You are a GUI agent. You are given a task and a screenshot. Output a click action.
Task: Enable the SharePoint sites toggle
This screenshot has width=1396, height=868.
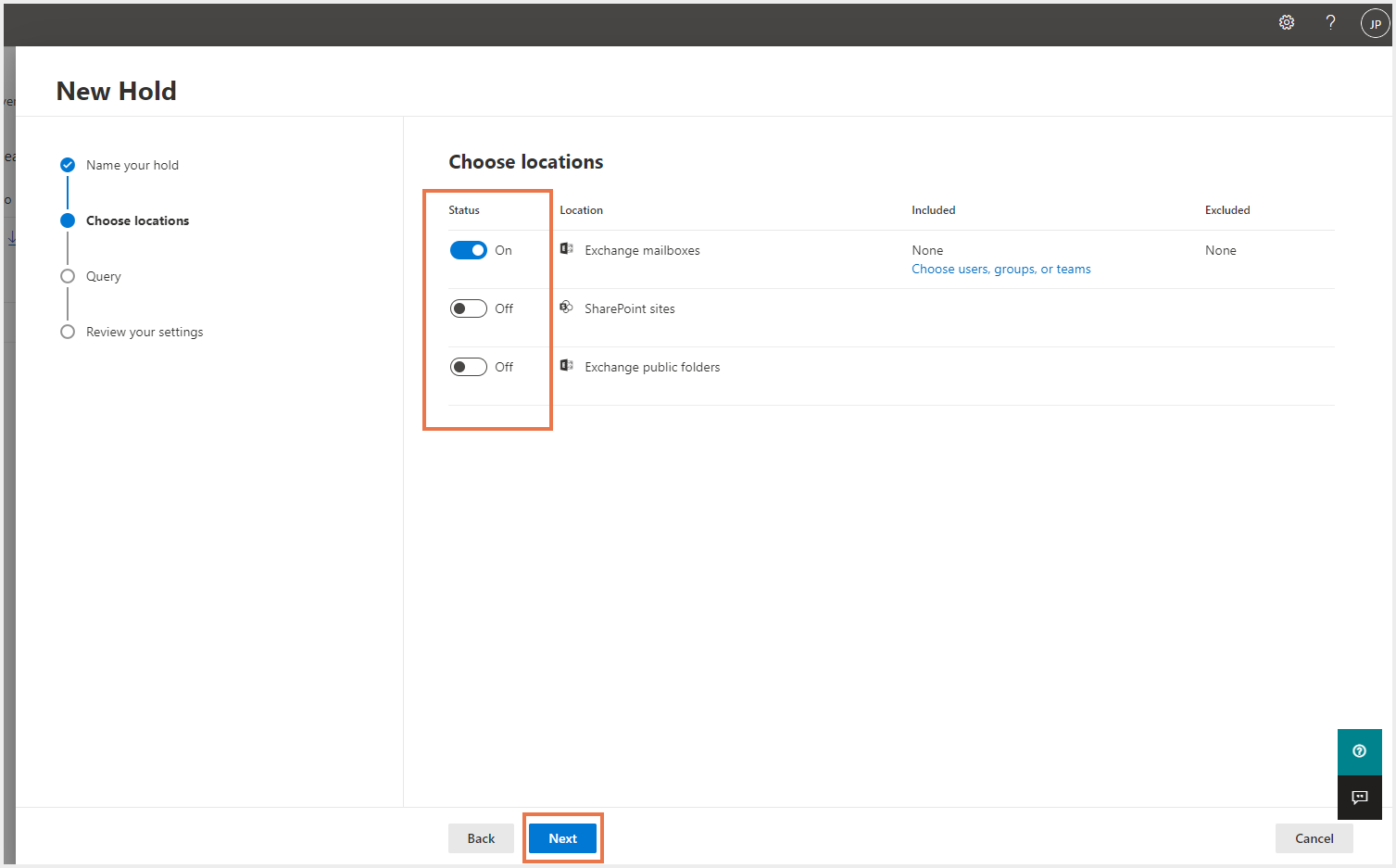click(469, 308)
